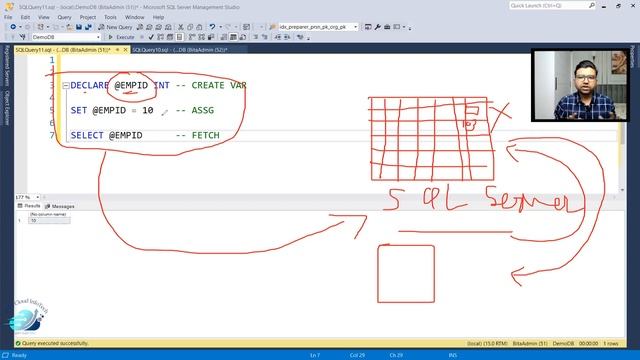Switch to the Messages tab
This screenshot has width=640, height=360.
coord(60,207)
